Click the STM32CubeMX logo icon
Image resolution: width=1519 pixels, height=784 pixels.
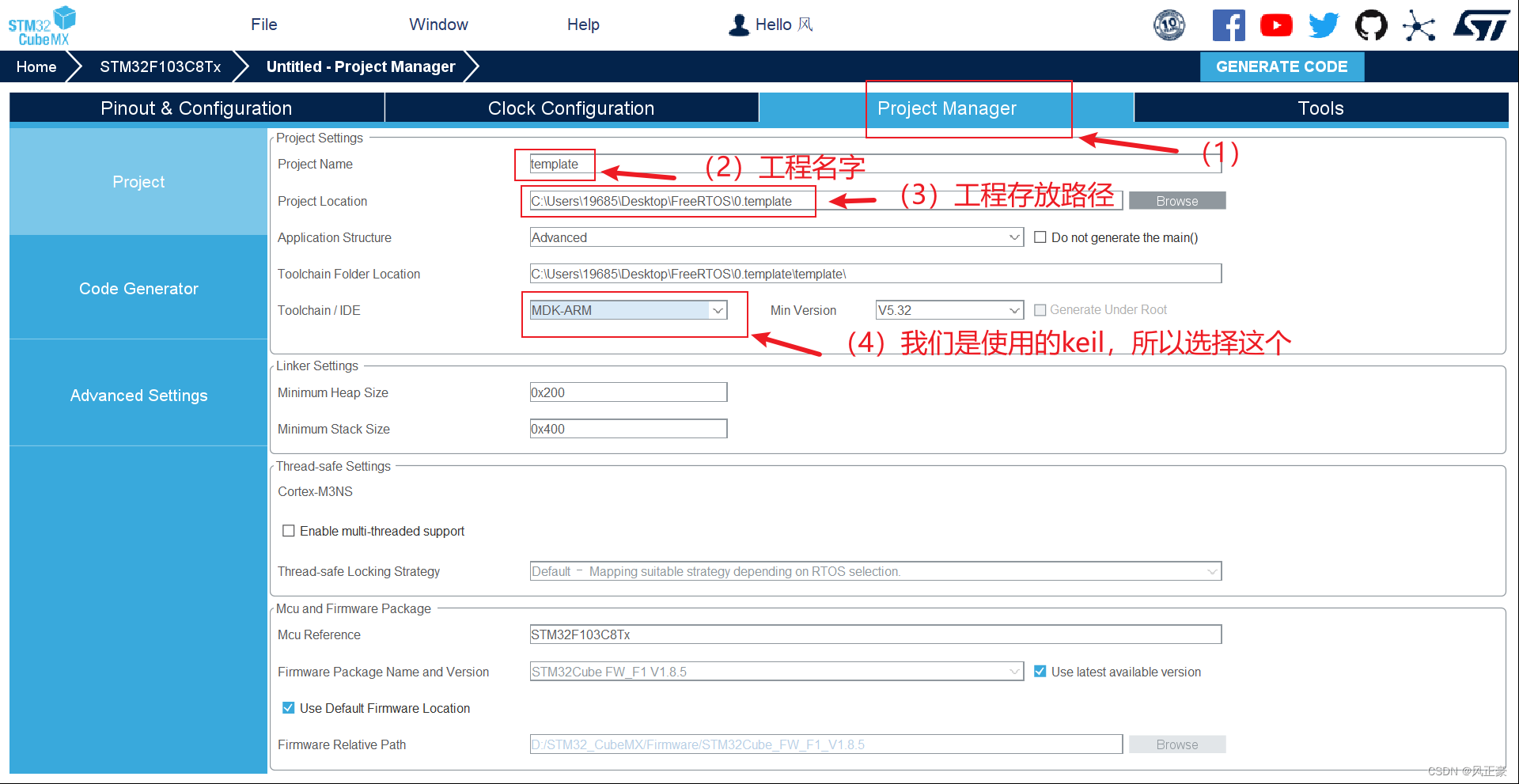tap(42, 26)
